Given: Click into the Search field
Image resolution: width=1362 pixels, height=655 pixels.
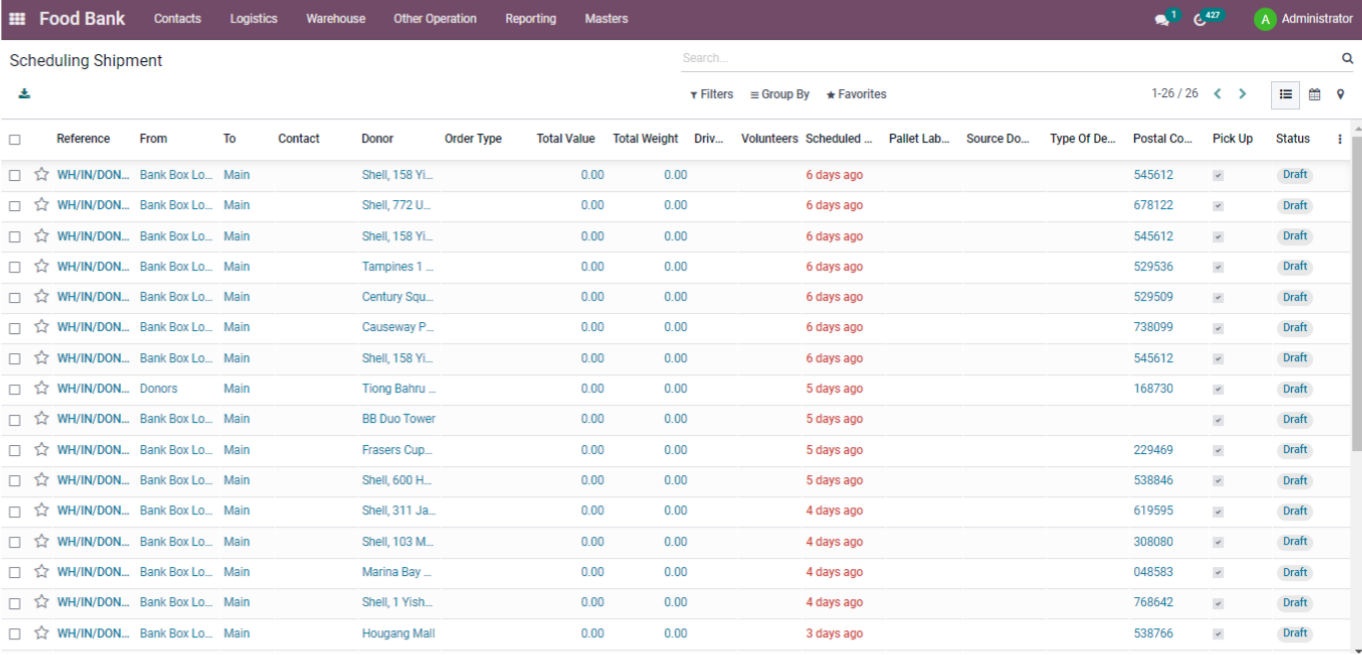Looking at the screenshot, I should point(1008,58).
